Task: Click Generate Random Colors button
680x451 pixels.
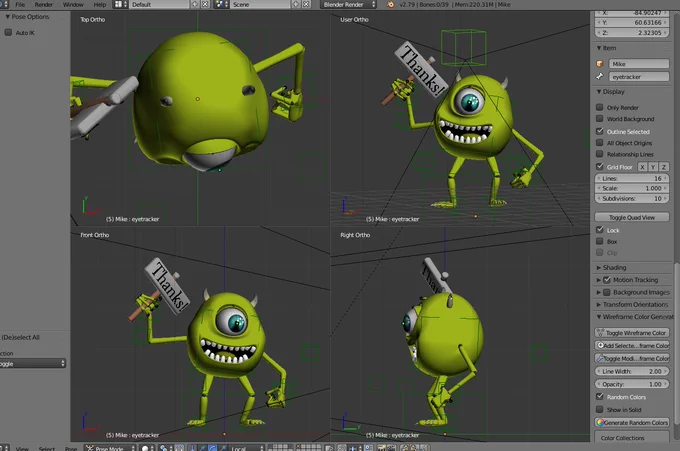Action: pyautogui.click(x=632, y=422)
